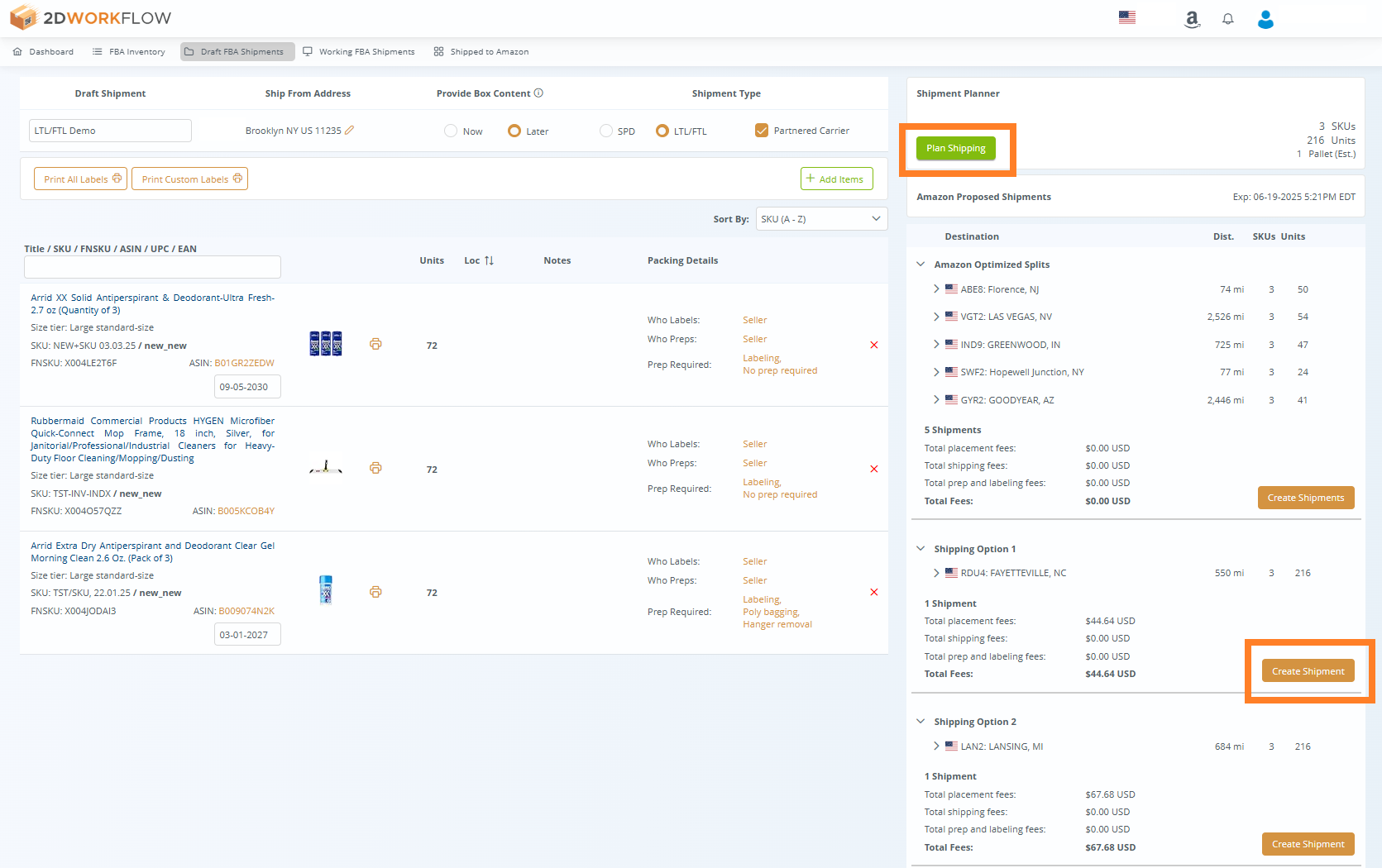Screen dimensions: 1382x868
Task: Print labels for the Arrid XX Solid item
Action: tap(376, 343)
